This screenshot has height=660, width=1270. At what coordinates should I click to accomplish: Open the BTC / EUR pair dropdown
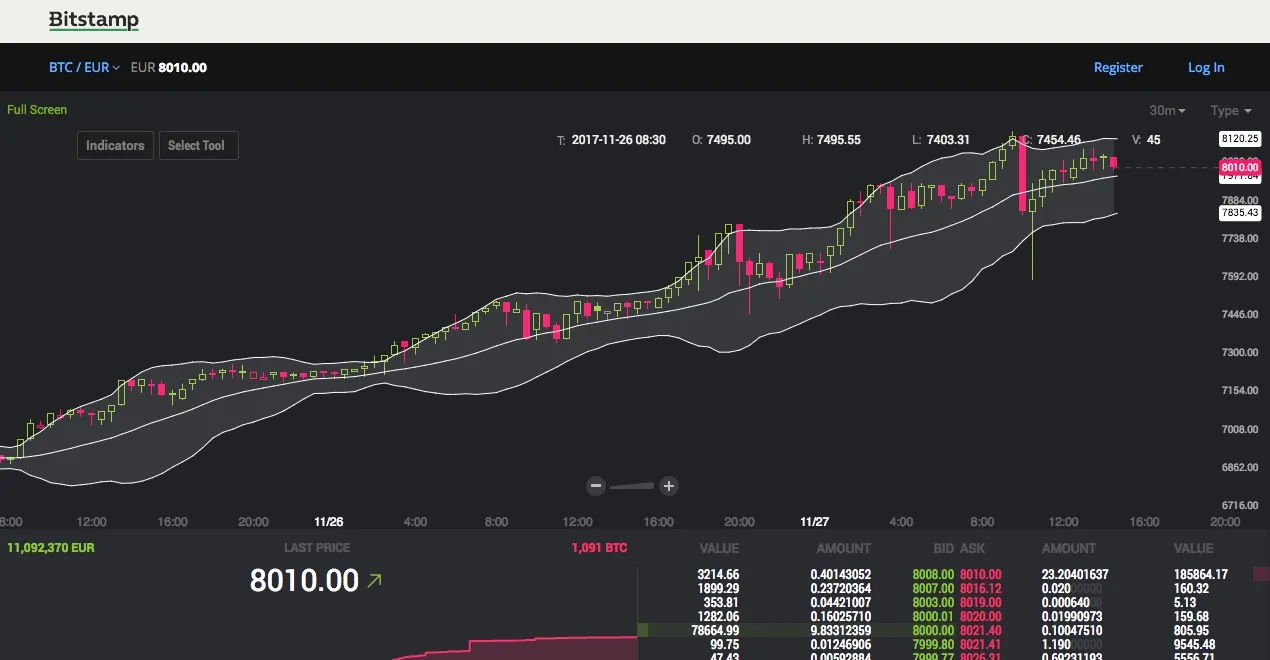point(84,68)
